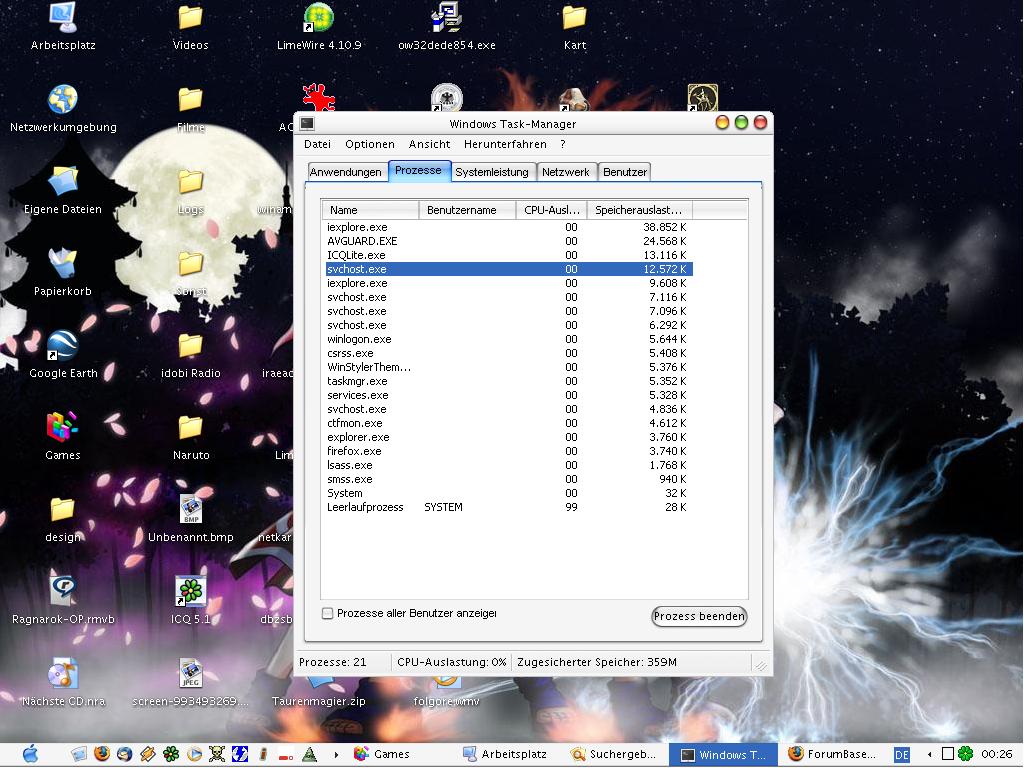Open the ? help menu
1024x768 pixels.
[x=562, y=144]
